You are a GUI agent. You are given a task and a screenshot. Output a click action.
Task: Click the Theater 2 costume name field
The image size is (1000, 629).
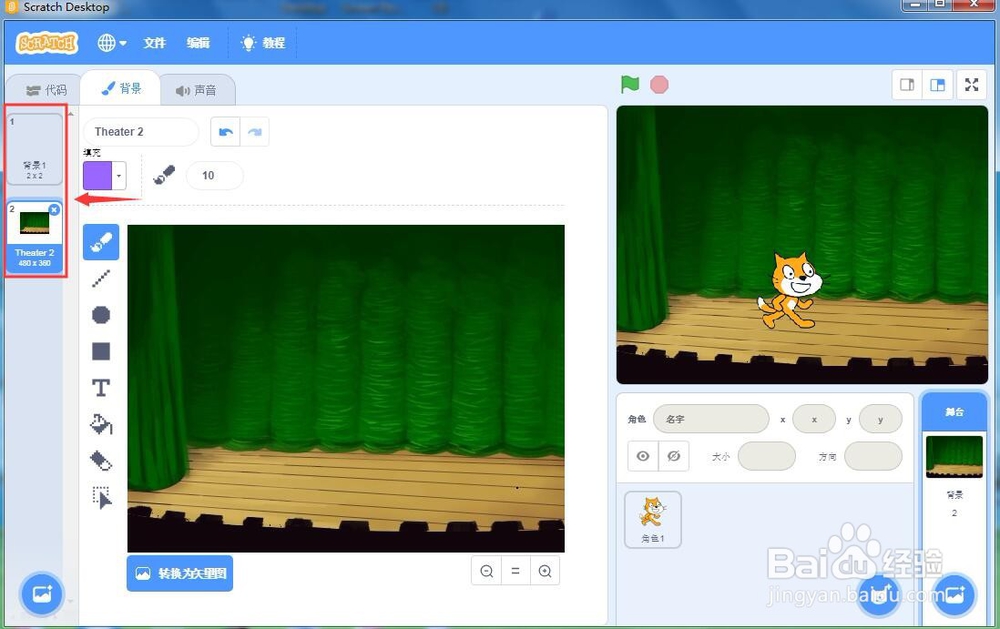[141, 132]
